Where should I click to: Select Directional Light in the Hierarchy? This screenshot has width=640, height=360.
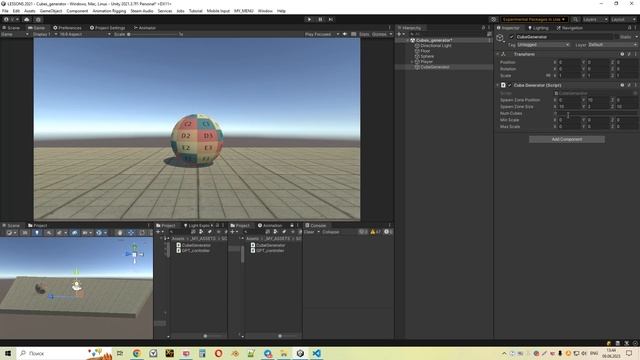click(436, 46)
